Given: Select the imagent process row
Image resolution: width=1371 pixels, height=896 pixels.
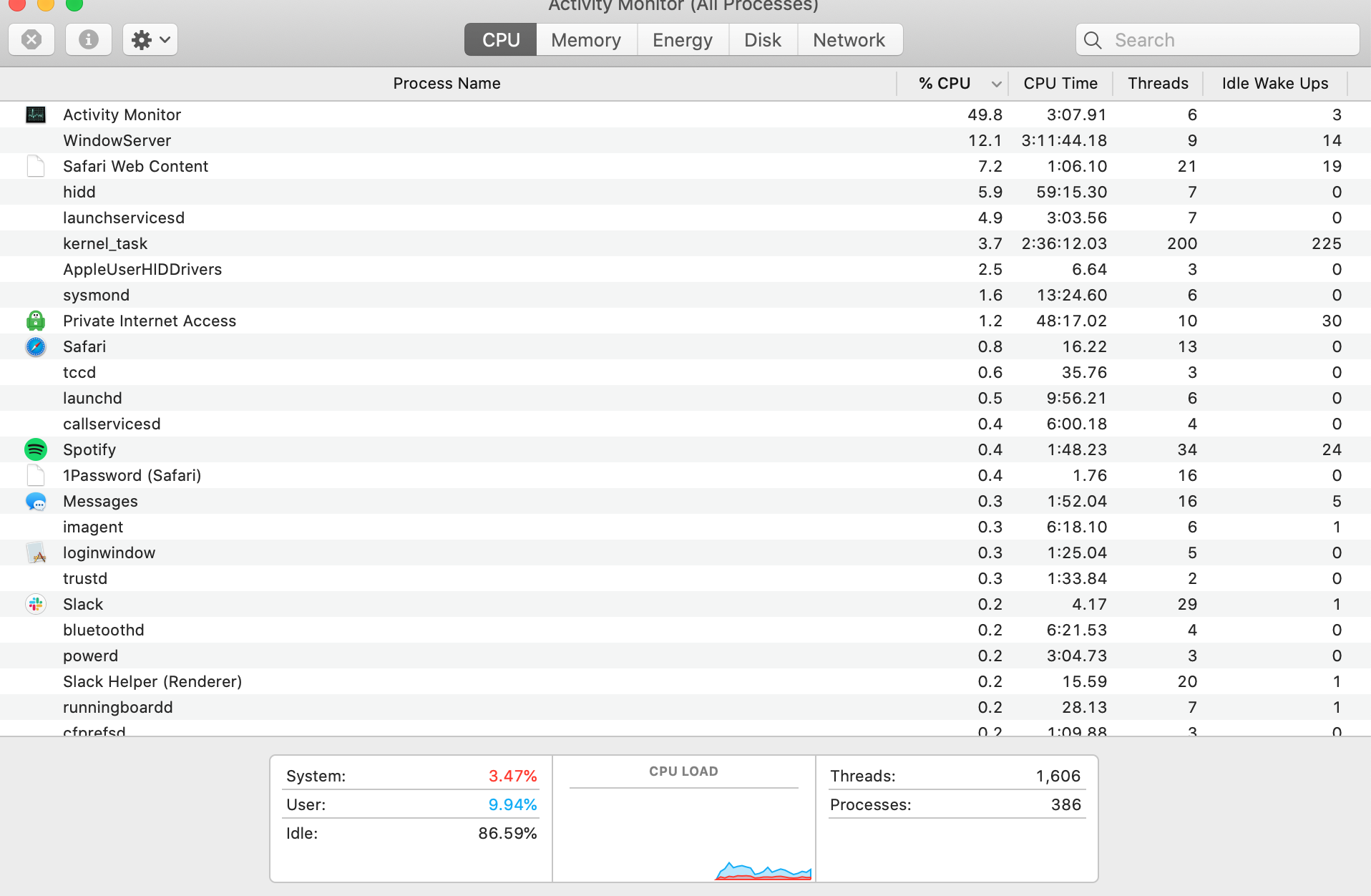Looking at the screenshot, I should pyautogui.click(x=685, y=527).
